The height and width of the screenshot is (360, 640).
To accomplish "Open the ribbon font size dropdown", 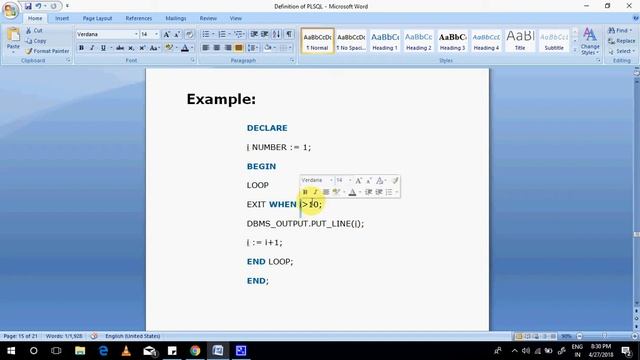I will [x=156, y=34].
